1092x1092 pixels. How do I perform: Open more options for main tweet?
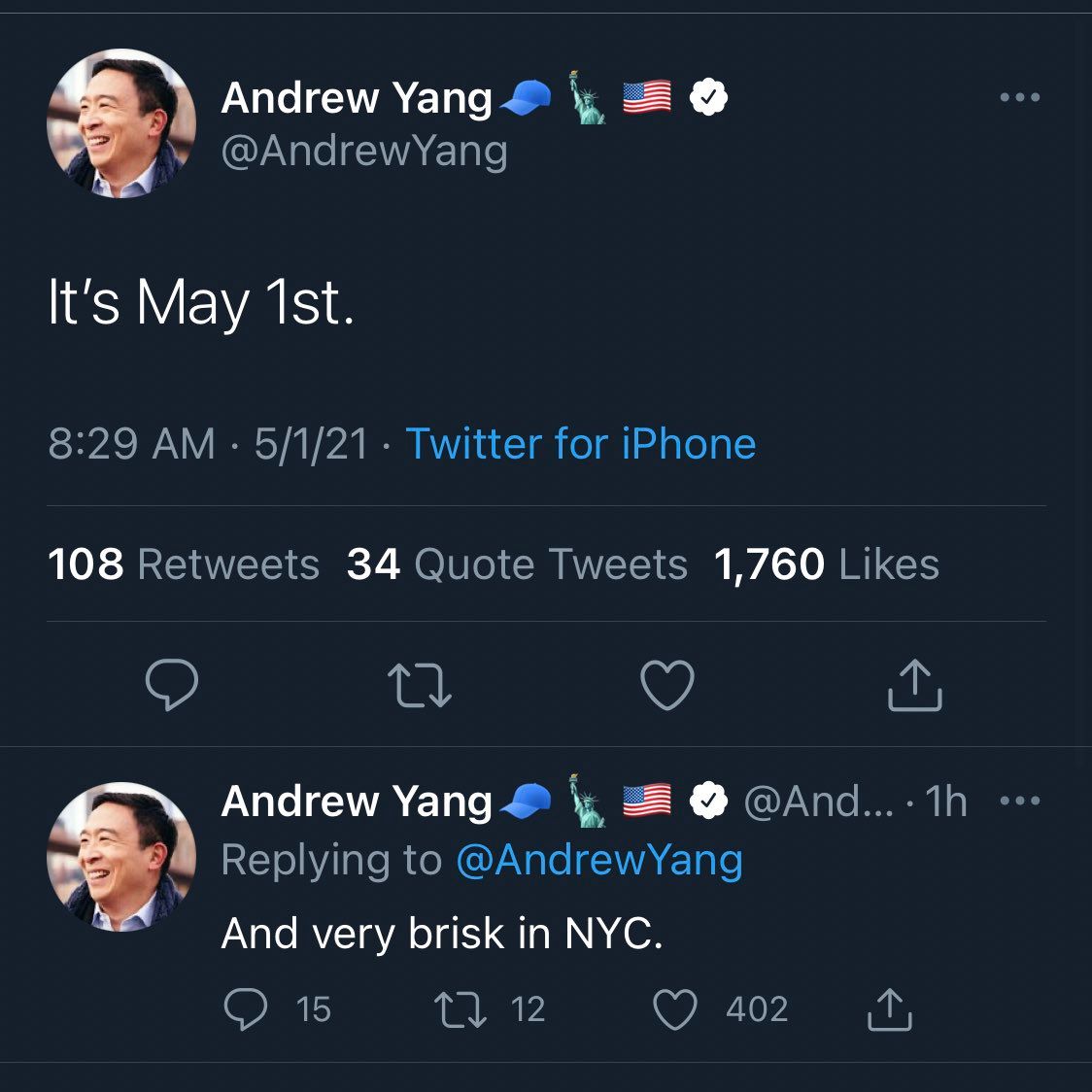(1020, 97)
